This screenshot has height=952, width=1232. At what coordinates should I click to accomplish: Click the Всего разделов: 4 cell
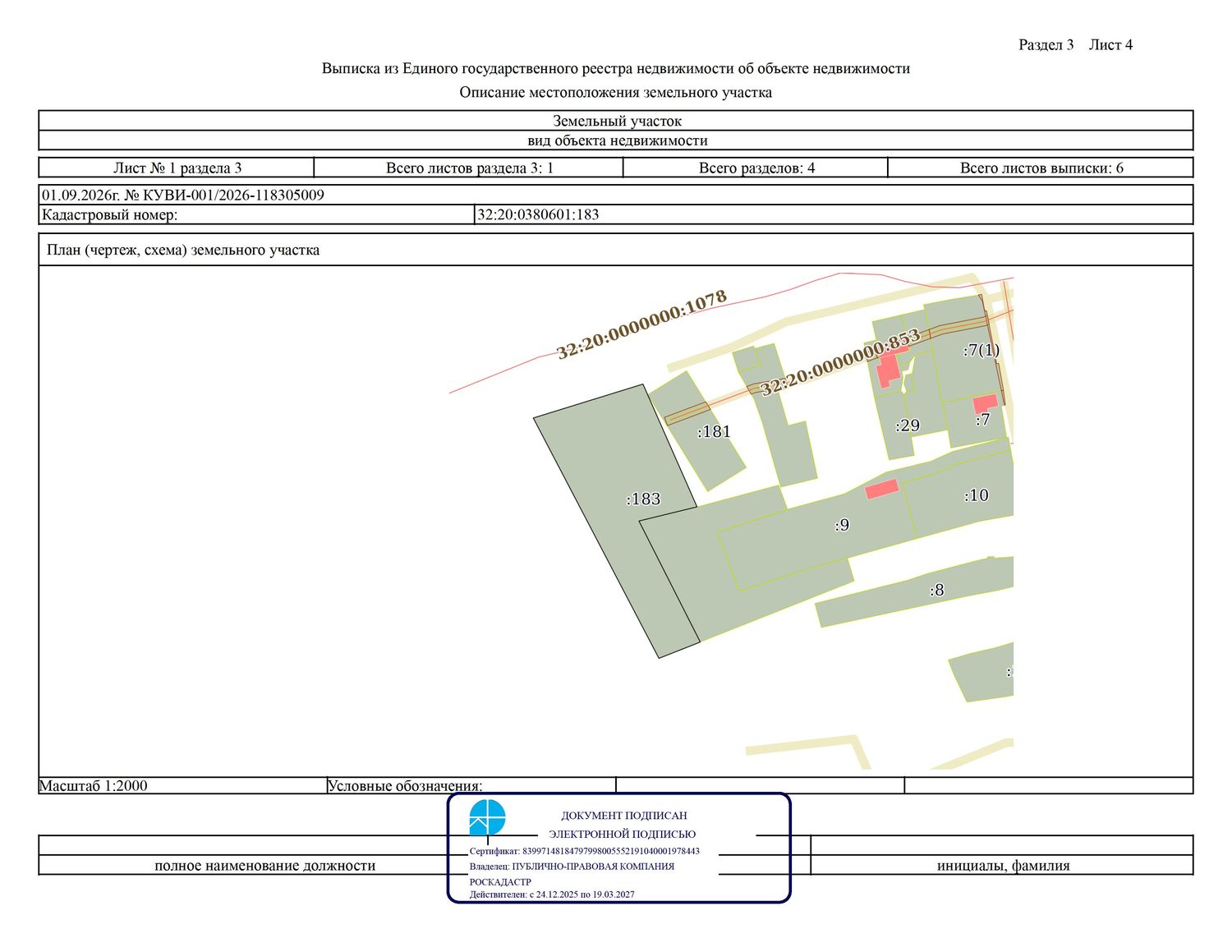tap(756, 168)
